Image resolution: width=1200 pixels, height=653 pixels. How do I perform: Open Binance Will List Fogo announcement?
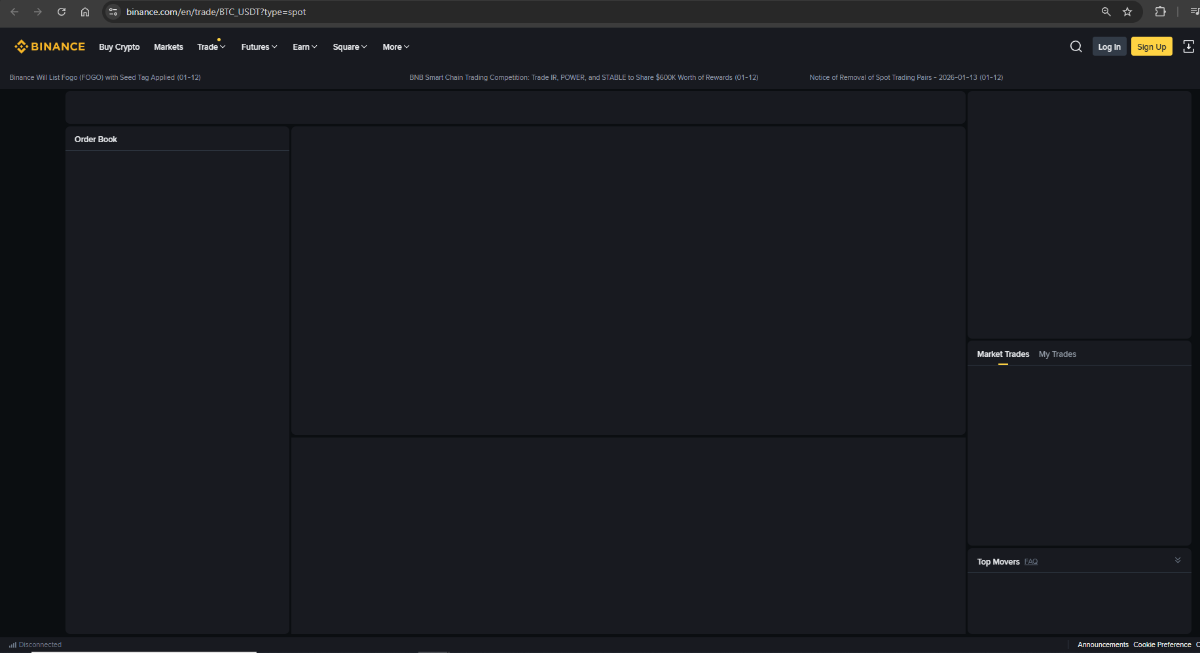click(105, 77)
